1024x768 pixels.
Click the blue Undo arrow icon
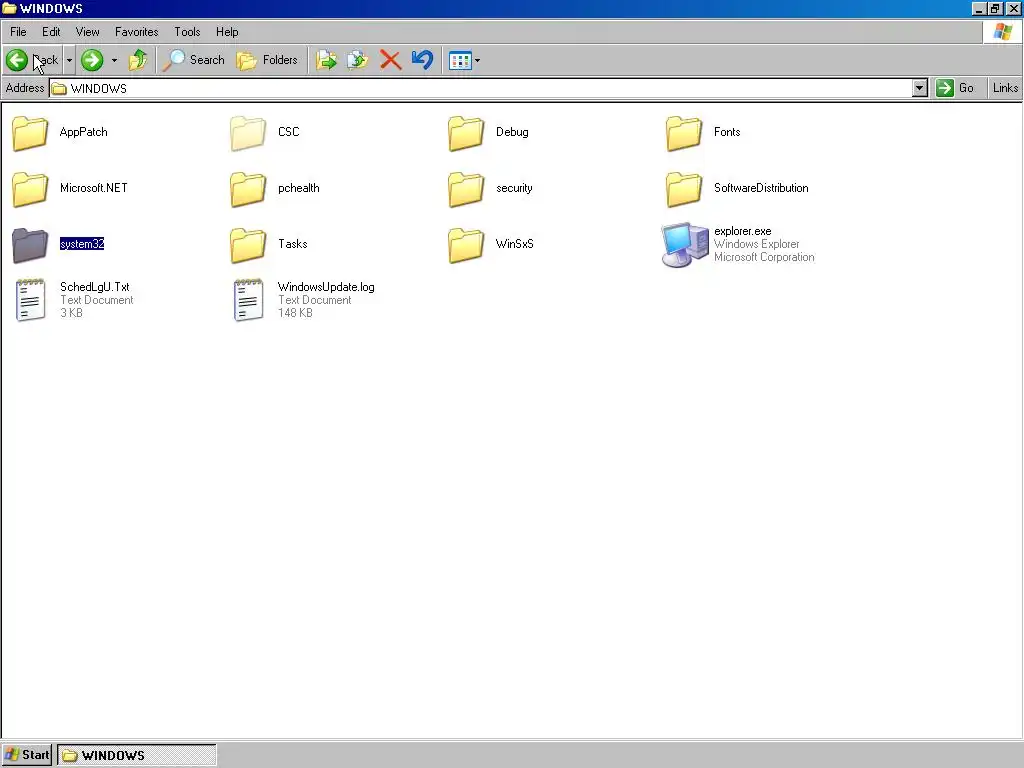423,60
